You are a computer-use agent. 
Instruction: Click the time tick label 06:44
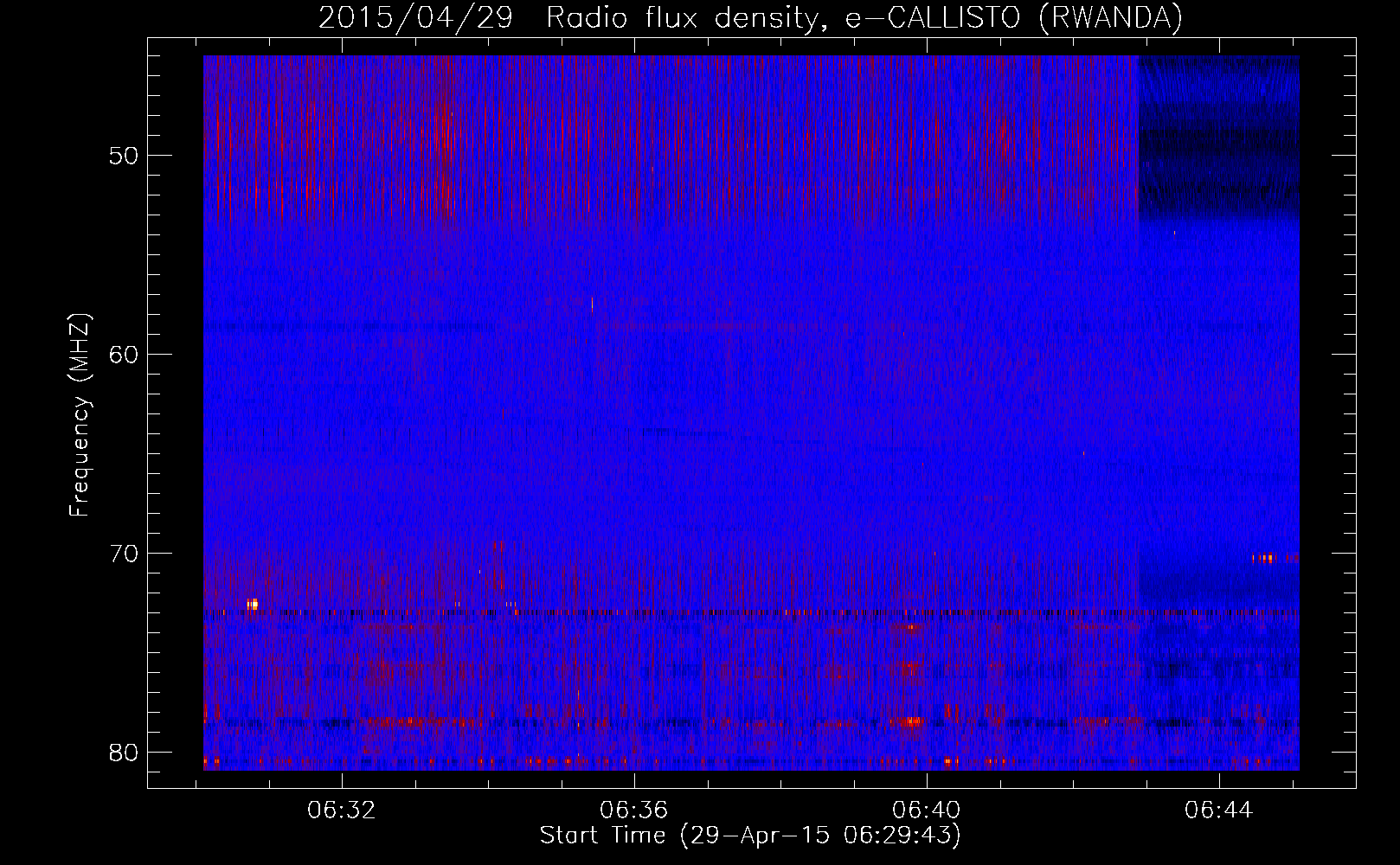point(1219,811)
